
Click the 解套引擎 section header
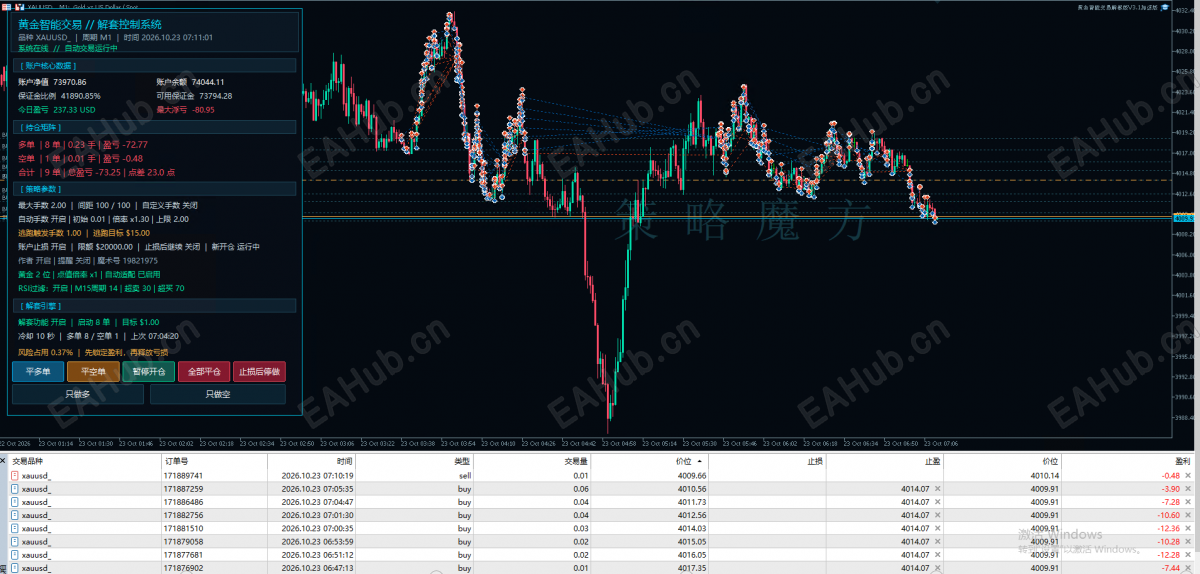coord(155,305)
